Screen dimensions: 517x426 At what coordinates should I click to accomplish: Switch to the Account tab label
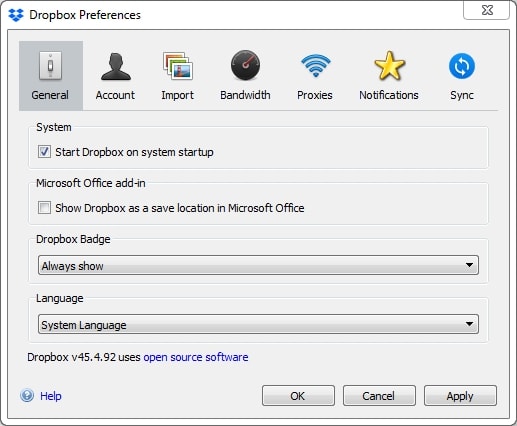pos(115,95)
